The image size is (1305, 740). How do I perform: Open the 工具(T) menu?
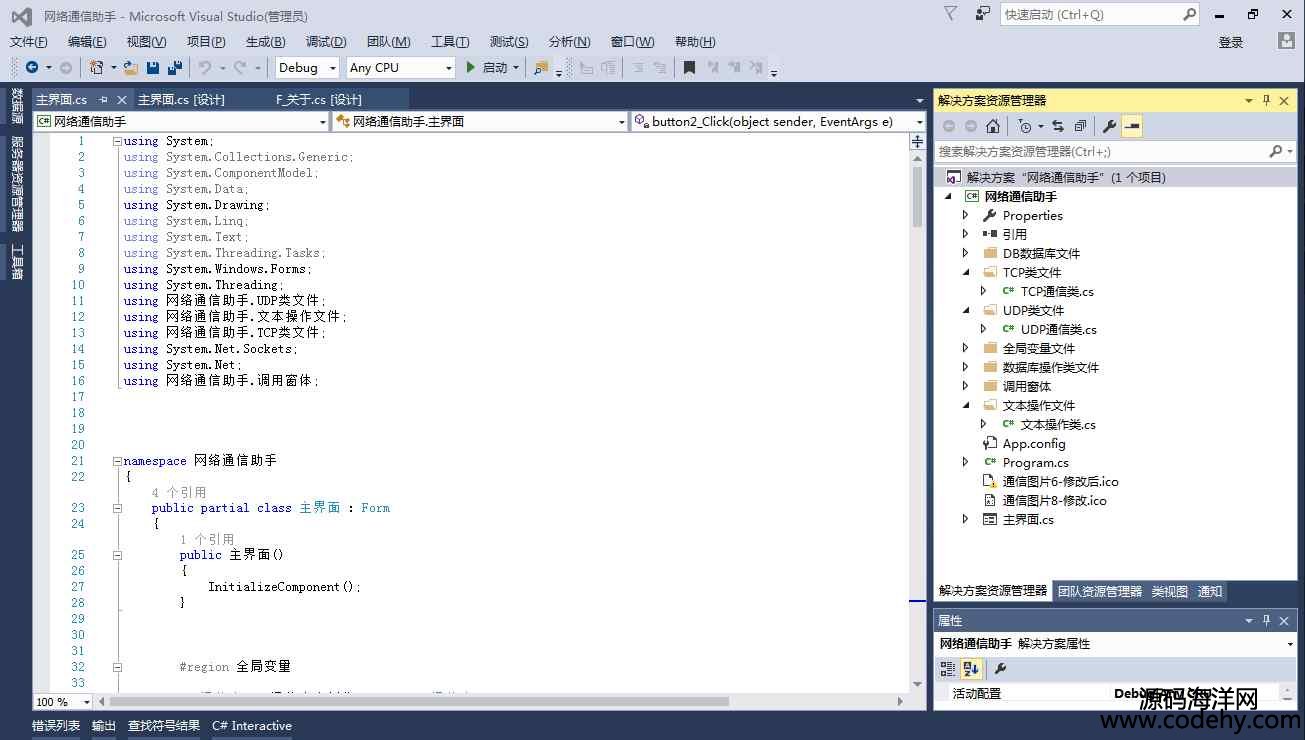450,41
